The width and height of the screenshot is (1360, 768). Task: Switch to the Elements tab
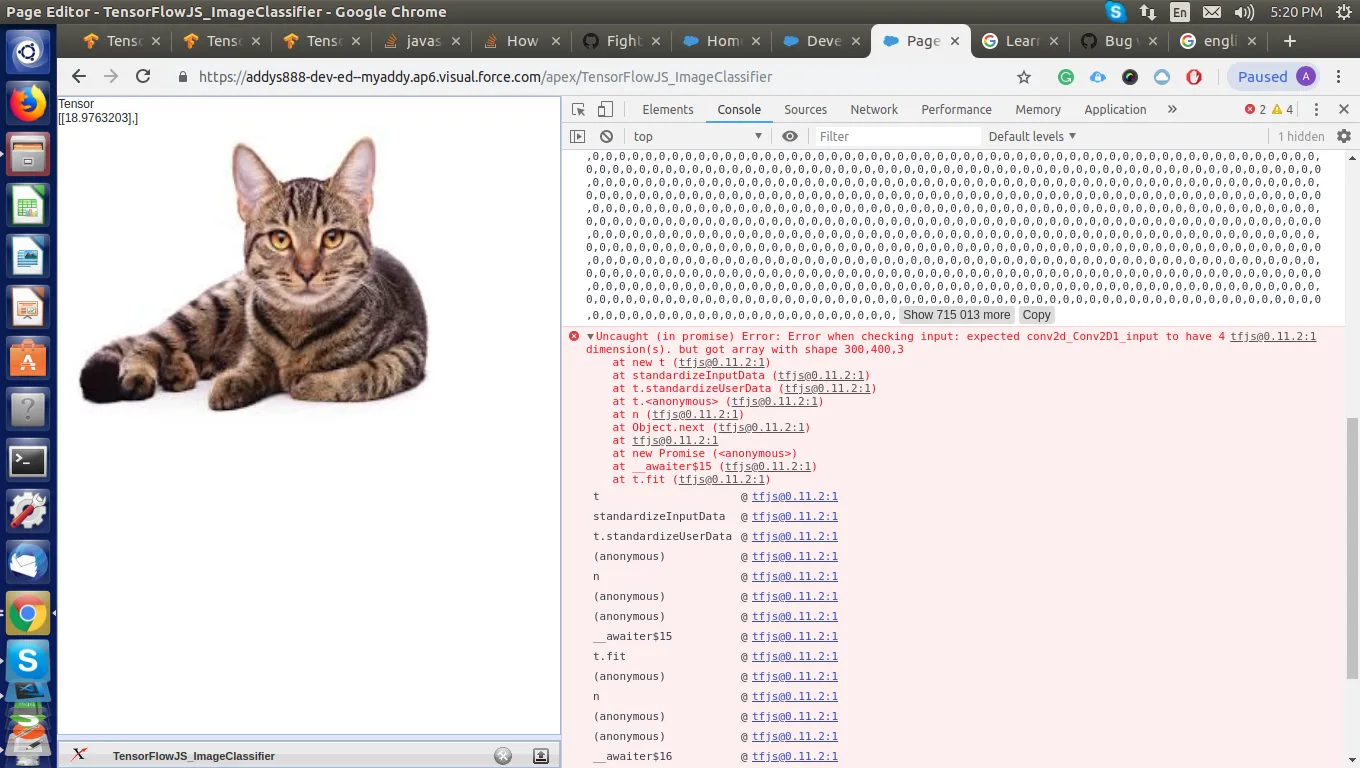point(667,109)
